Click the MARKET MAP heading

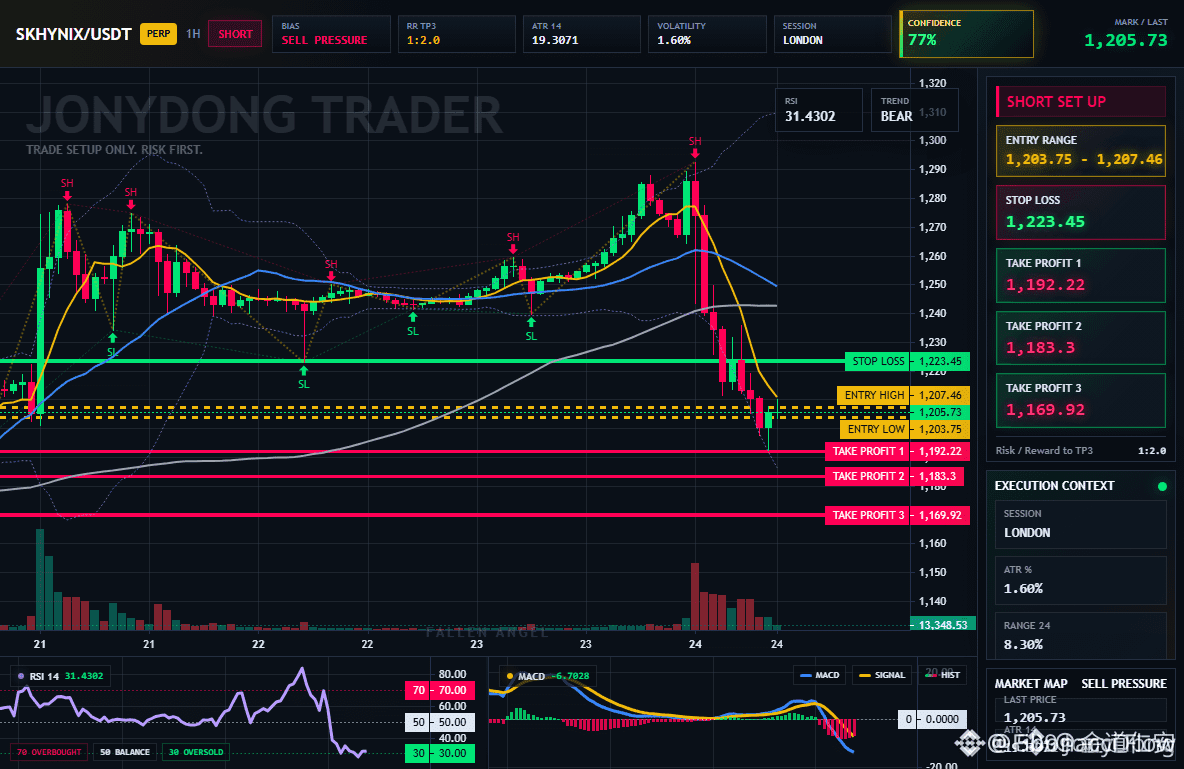click(x=1031, y=684)
